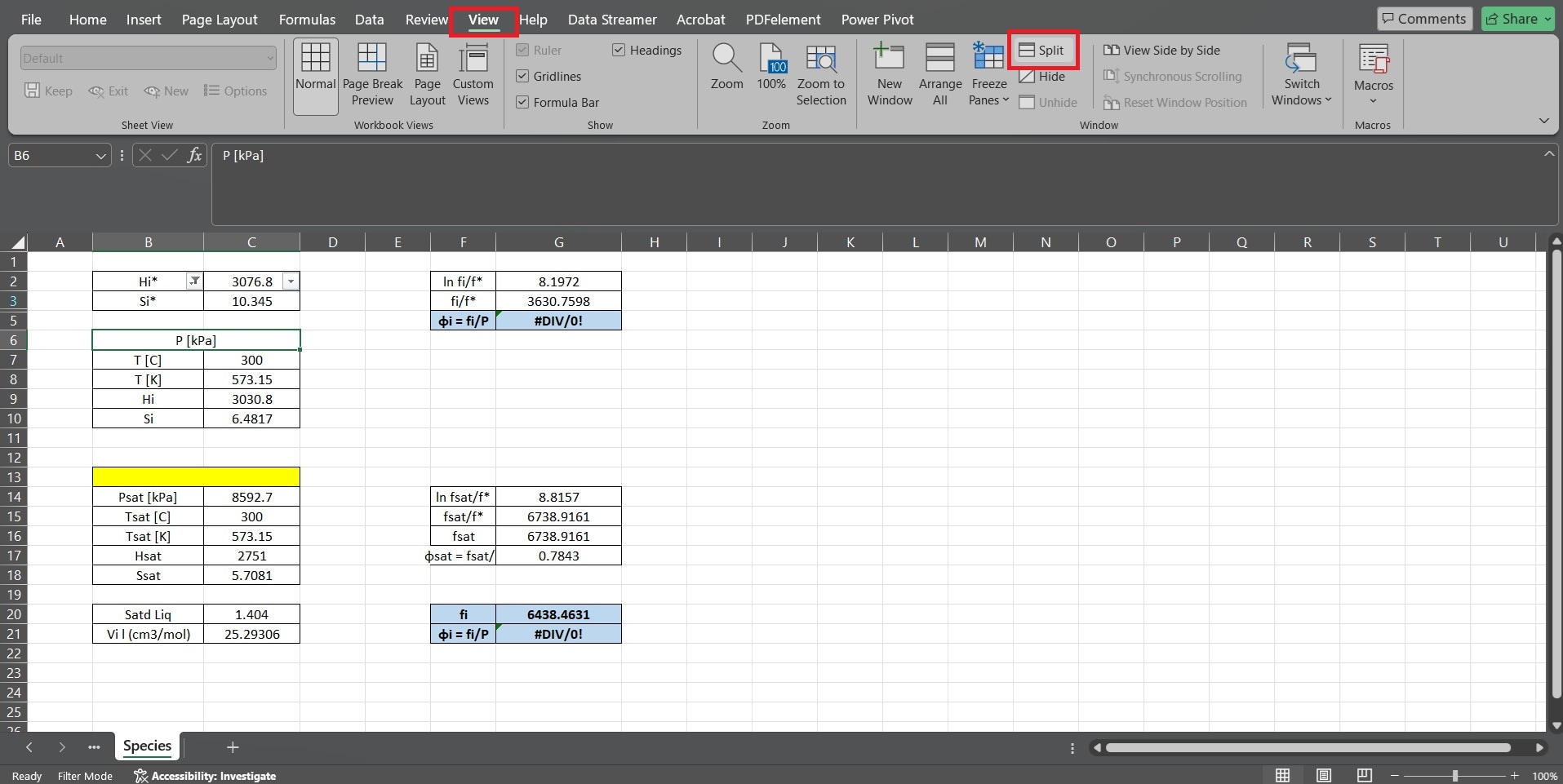The width and height of the screenshot is (1563, 784).
Task: Open the Freeze Panes dropdown
Action: pyautogui.click(x=989, y=75)
